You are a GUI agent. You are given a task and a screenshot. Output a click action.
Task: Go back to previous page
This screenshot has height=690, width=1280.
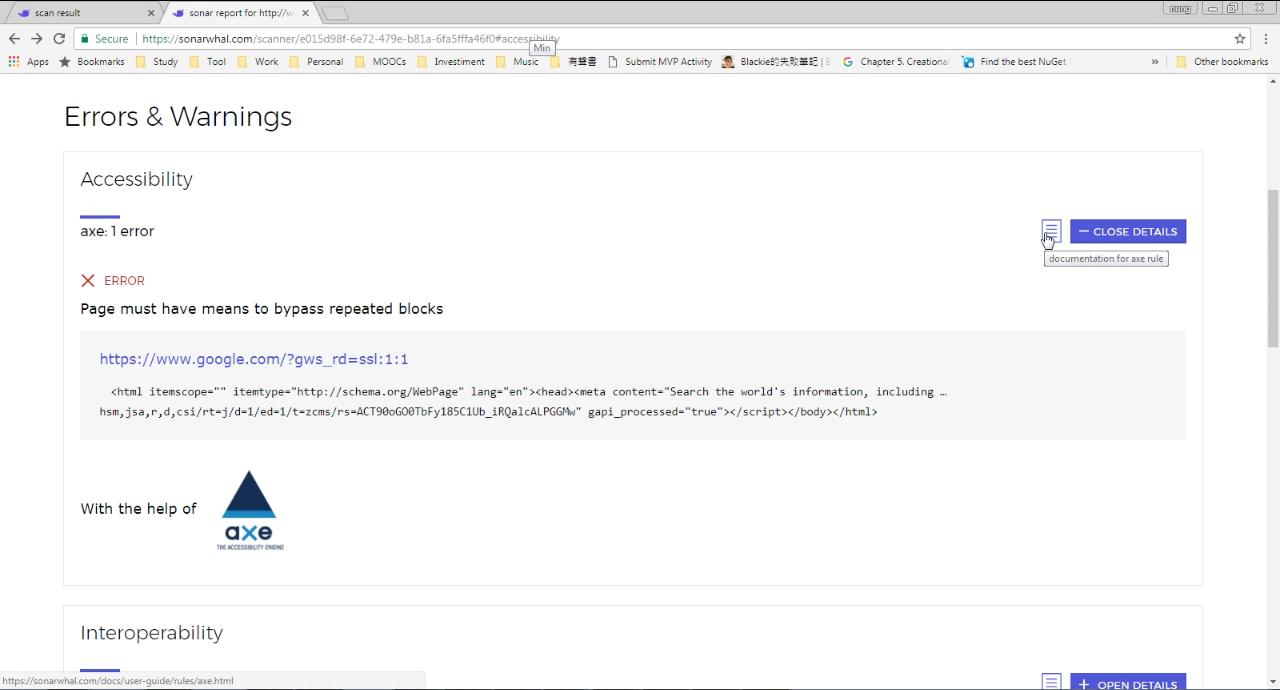pyautogui.click(x=14, y=39)
